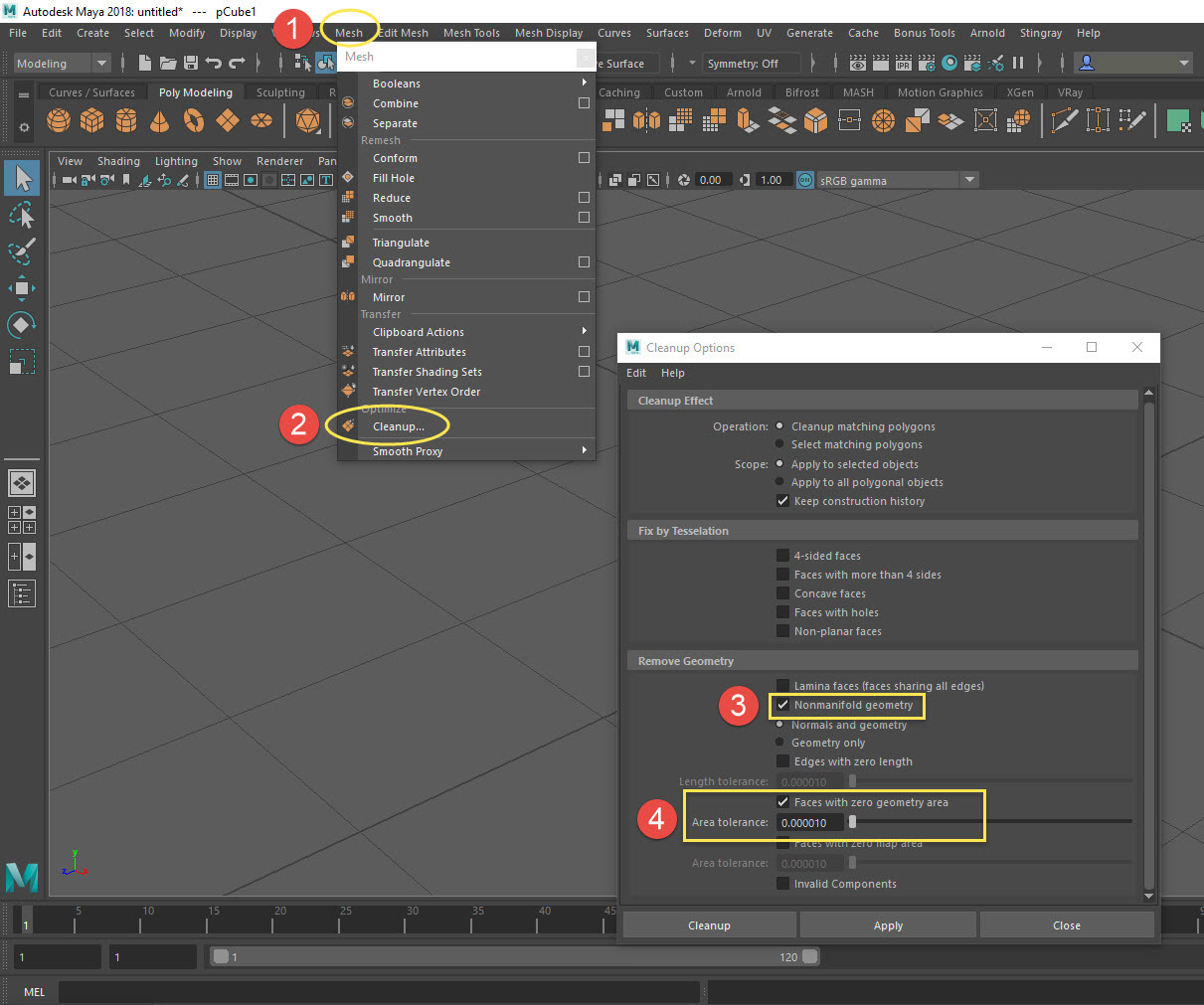Screen dimensions: 1204x1005
Task: Expand the Smooth Proxy submenu
Action: pos(466,451)
